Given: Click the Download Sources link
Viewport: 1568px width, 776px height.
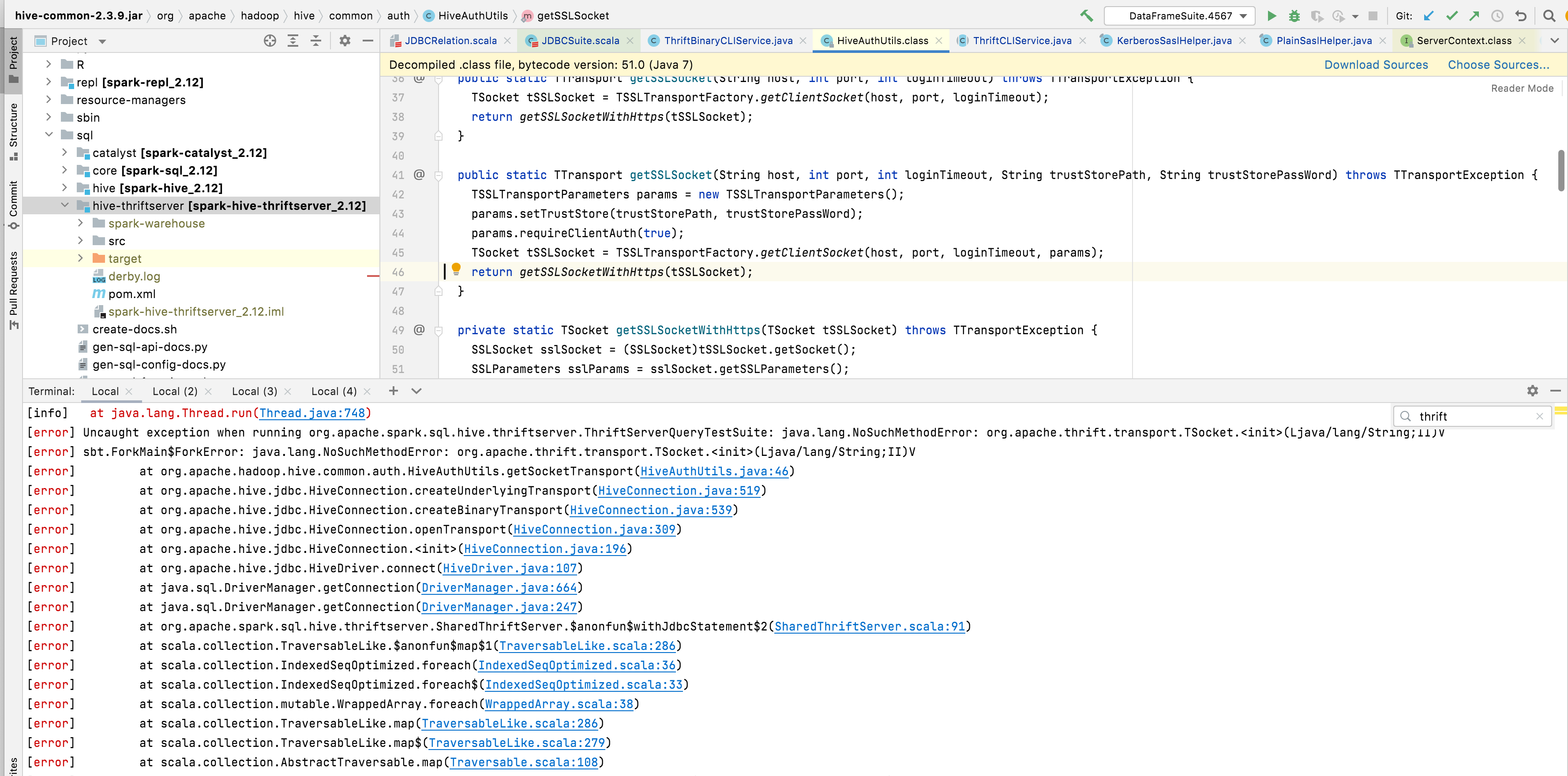Looking at the screenshot, I should point(1376,64).
